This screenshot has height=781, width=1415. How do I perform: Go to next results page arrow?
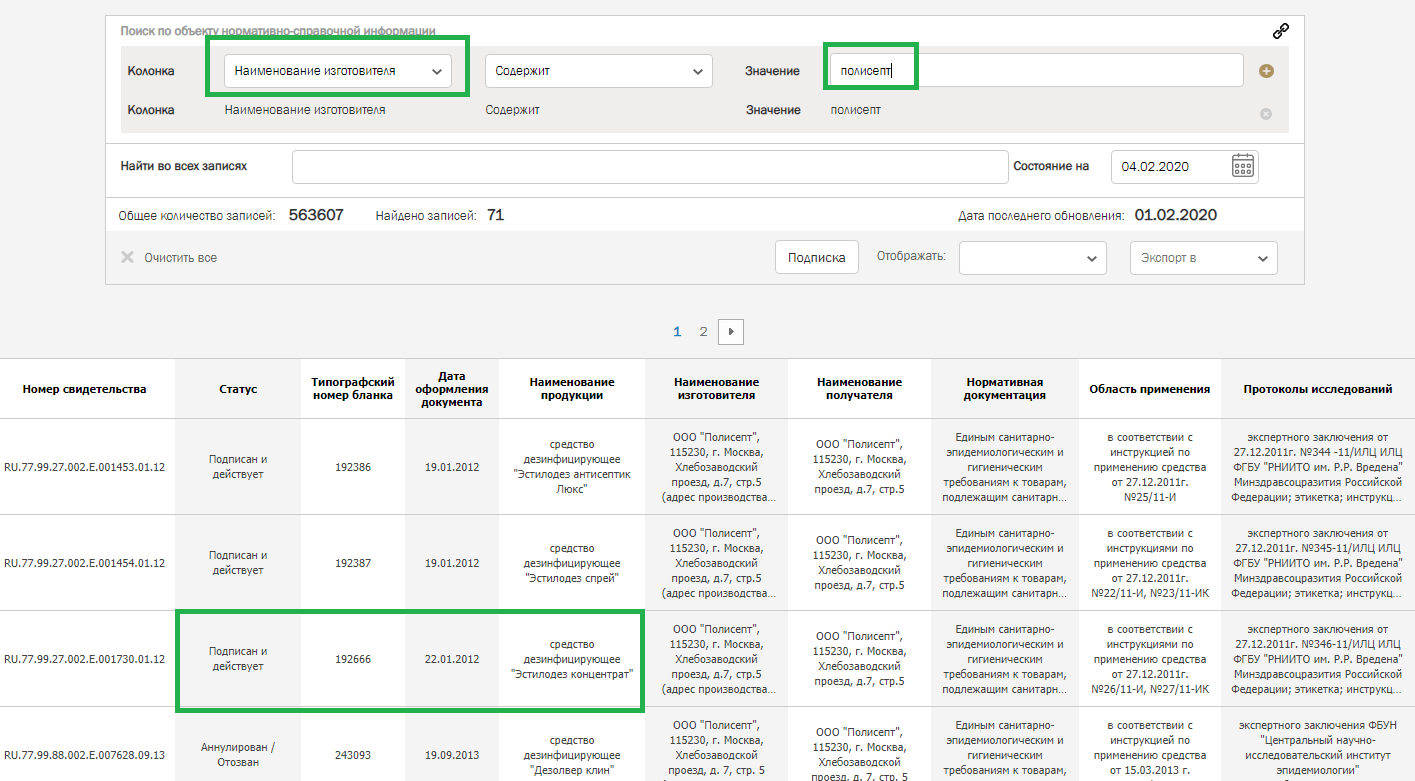731,332
